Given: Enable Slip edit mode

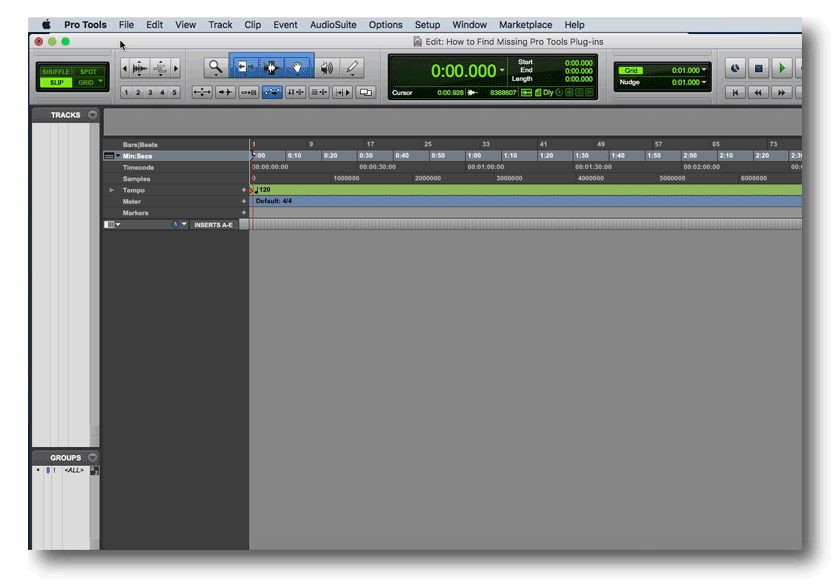Looking at the screenshot, I should pos(56,82).
